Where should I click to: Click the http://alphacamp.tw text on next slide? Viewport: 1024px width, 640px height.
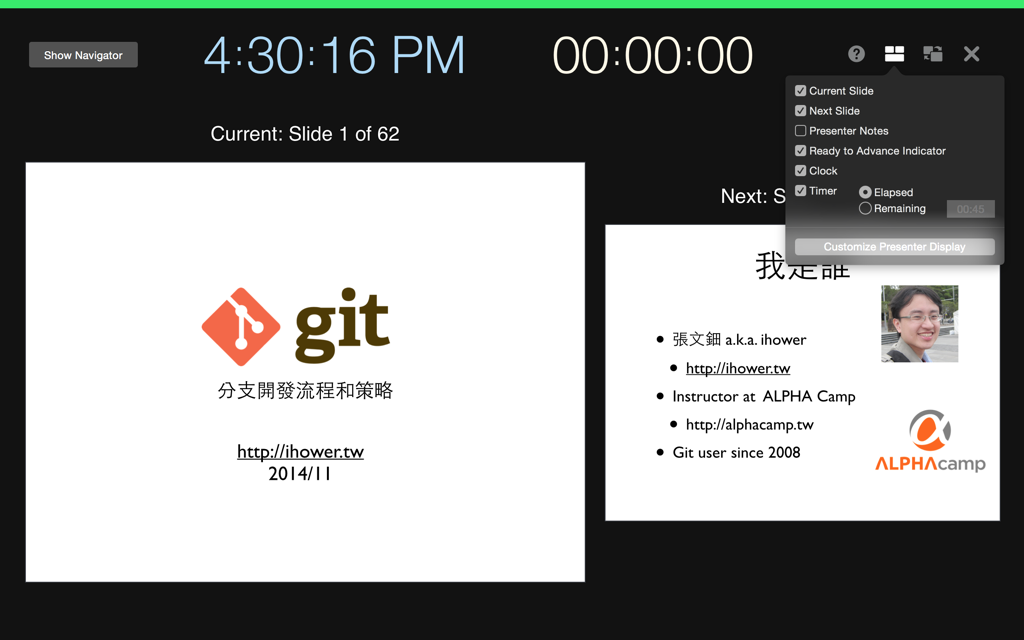pyautogui.click(x=750, y=424)
